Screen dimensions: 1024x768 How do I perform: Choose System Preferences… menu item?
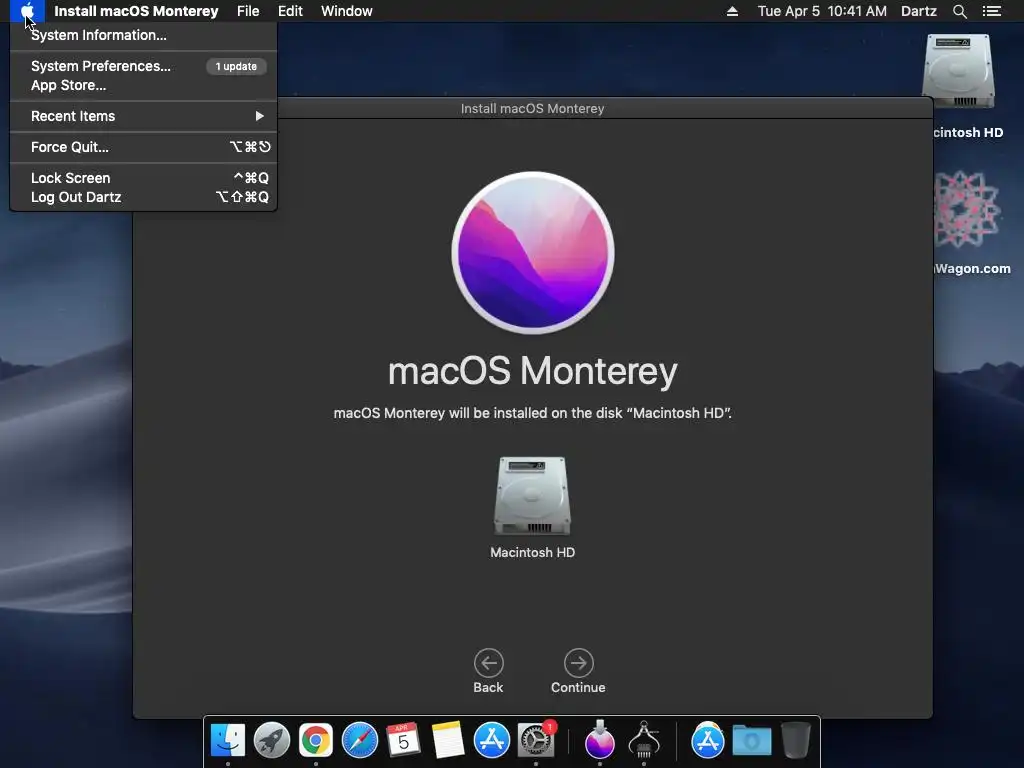(x=144, y=66)
